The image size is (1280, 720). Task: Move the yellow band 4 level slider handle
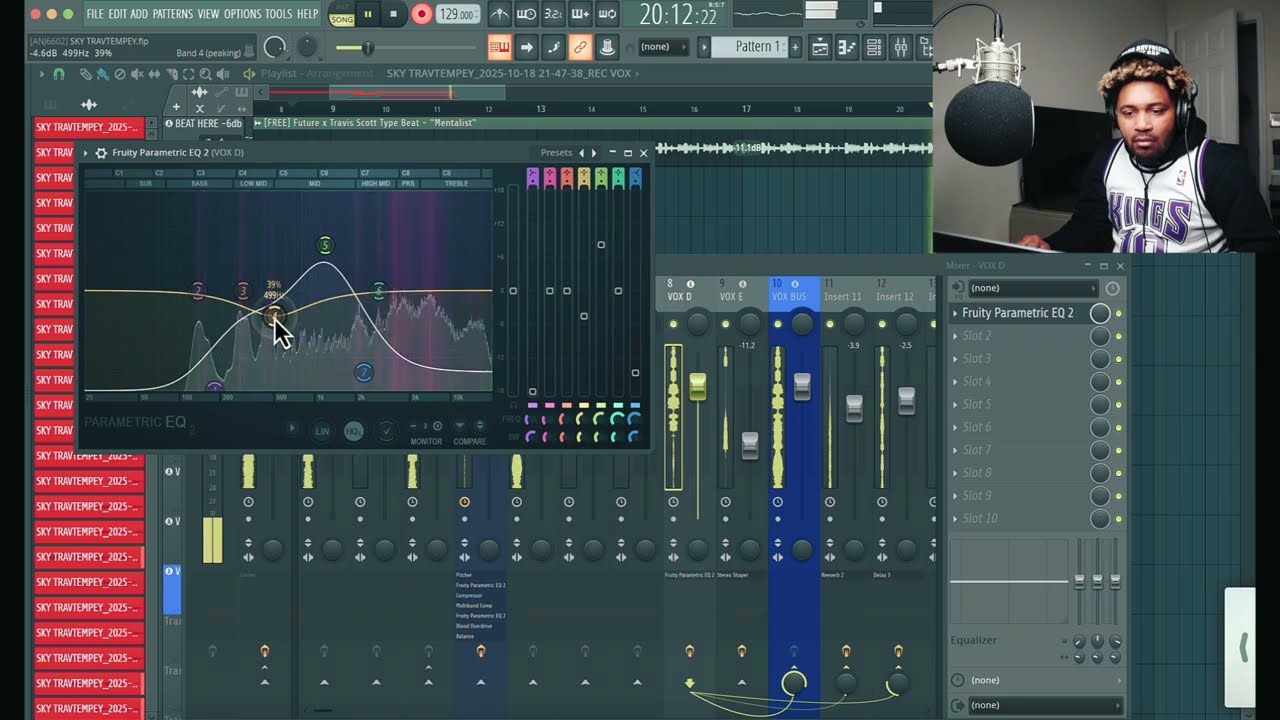584,316
